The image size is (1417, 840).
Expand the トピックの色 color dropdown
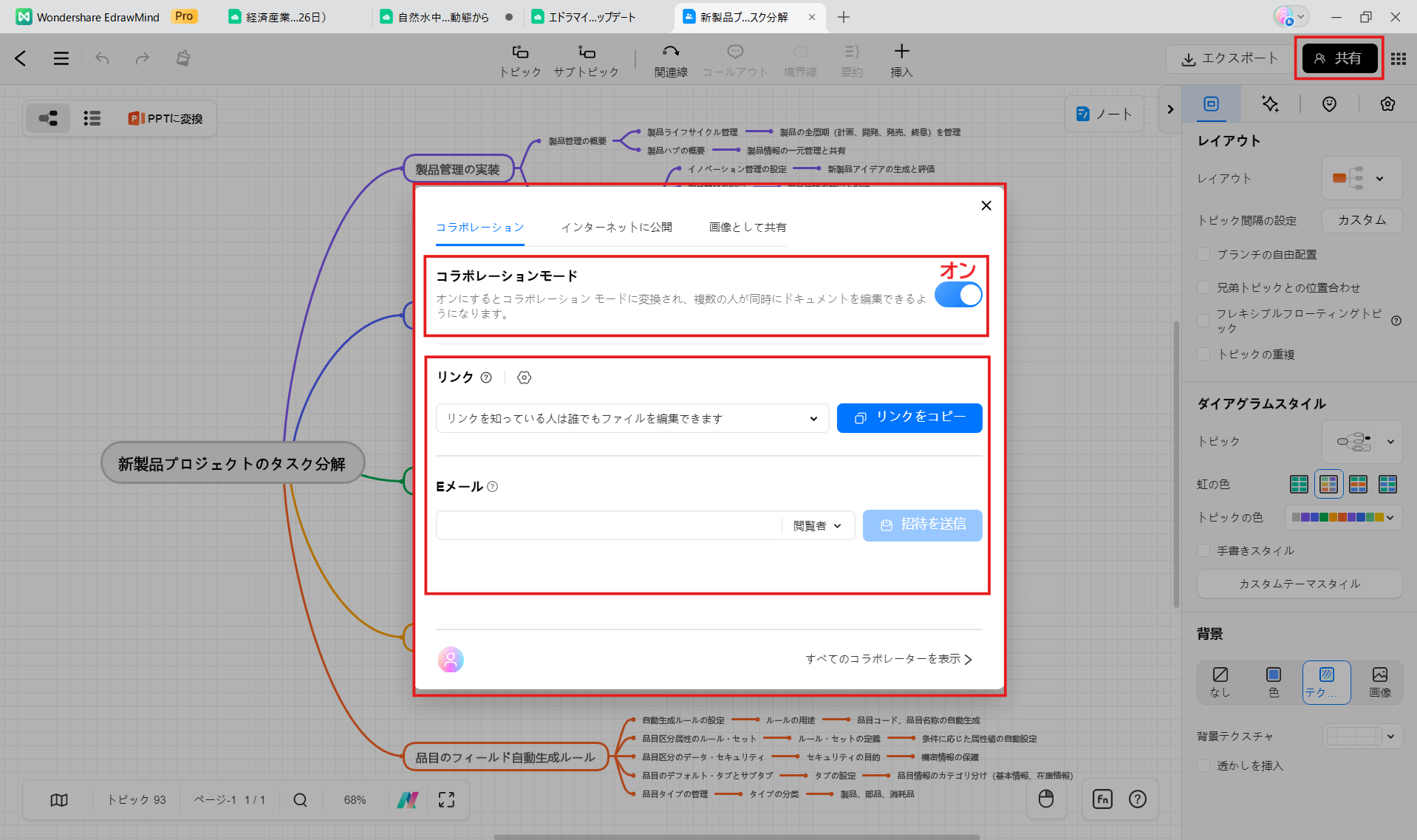point(1343,517)
